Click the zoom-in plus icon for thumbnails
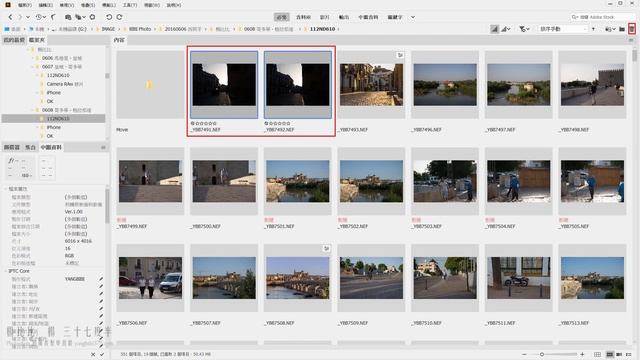640x360 pixels. pyautogui.click(x=582, y=354)
